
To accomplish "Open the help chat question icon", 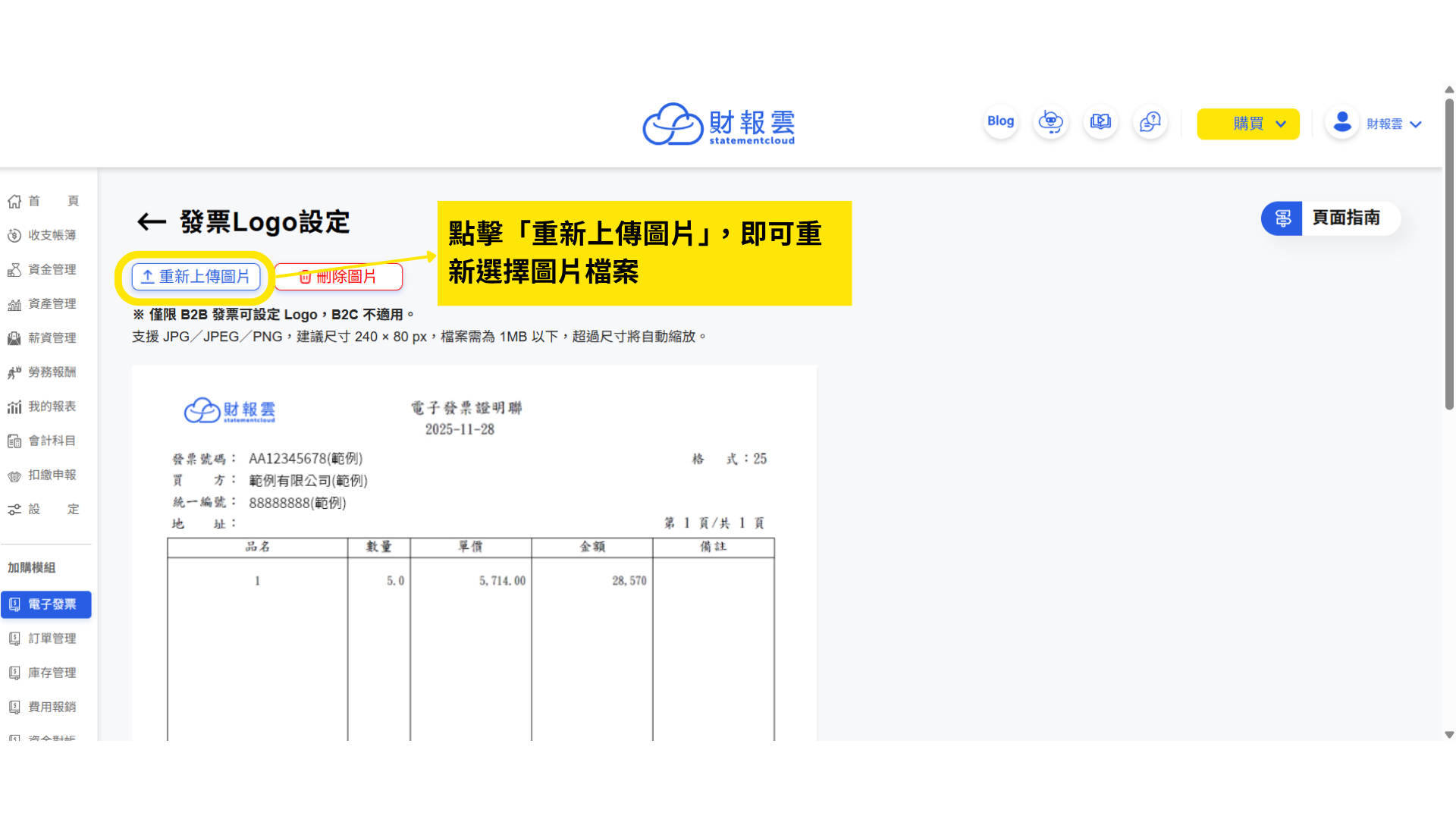I will tap(1150, 122).
